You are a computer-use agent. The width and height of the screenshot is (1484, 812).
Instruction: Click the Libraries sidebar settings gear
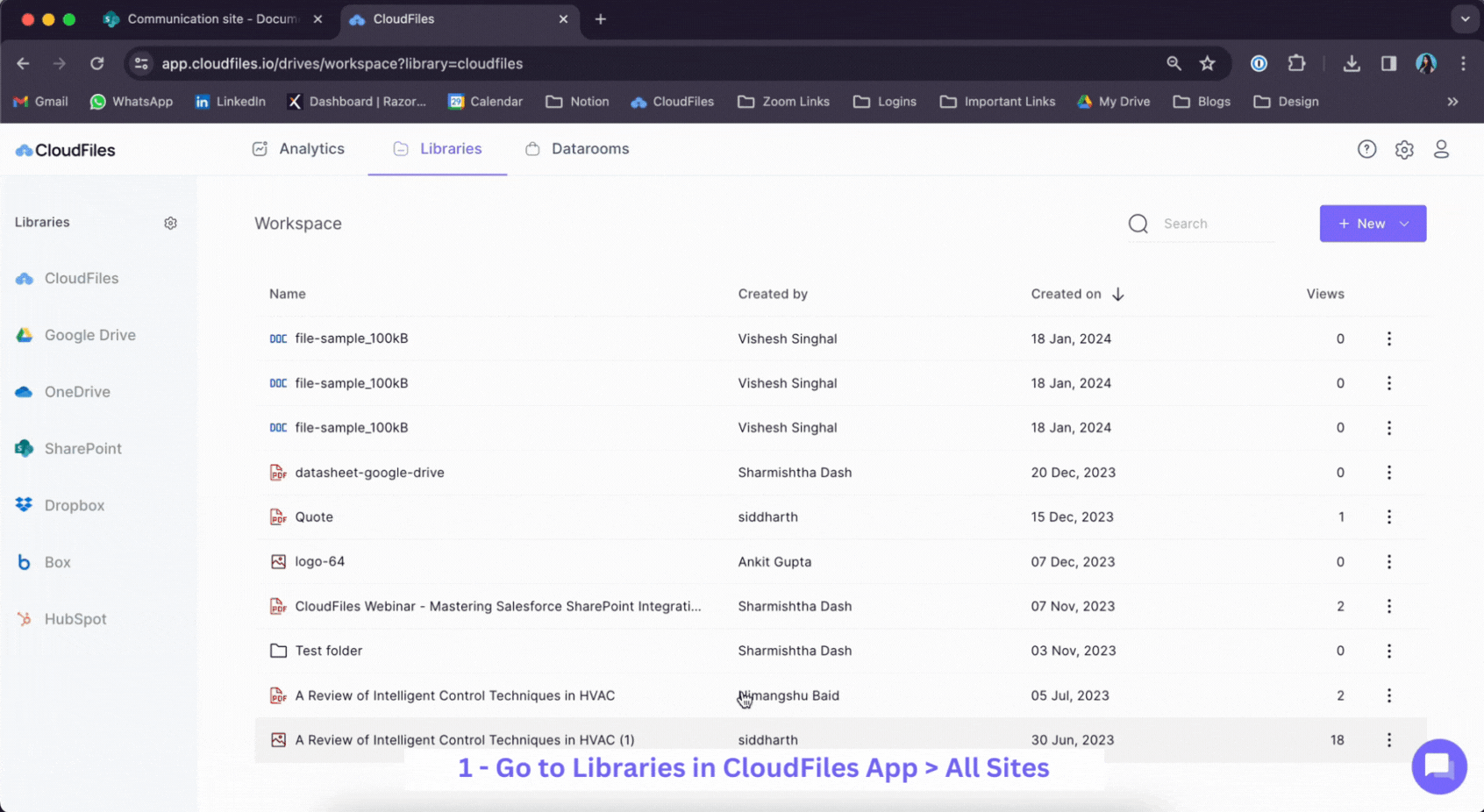170,223
